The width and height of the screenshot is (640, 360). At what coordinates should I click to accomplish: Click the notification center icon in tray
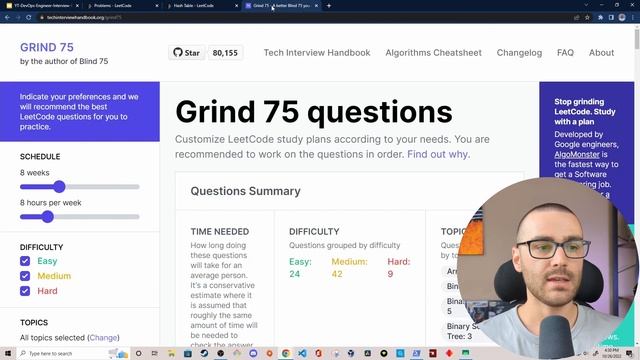[629, 353]
